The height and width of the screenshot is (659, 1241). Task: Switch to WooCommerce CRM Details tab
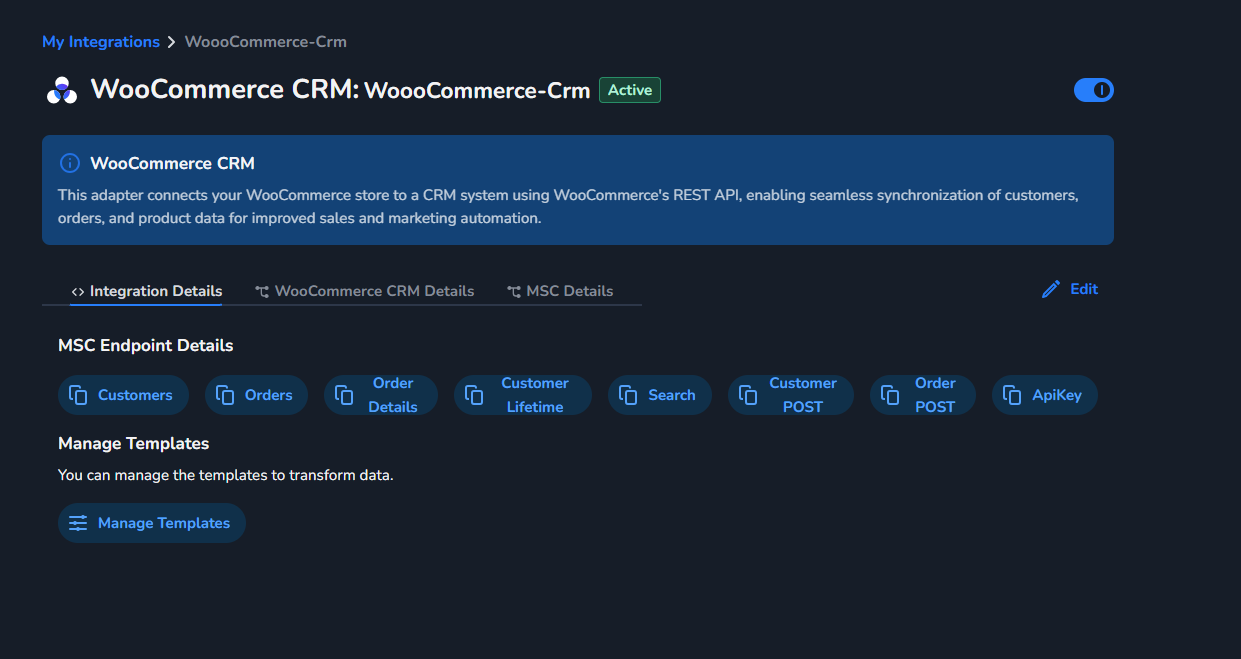364,291
